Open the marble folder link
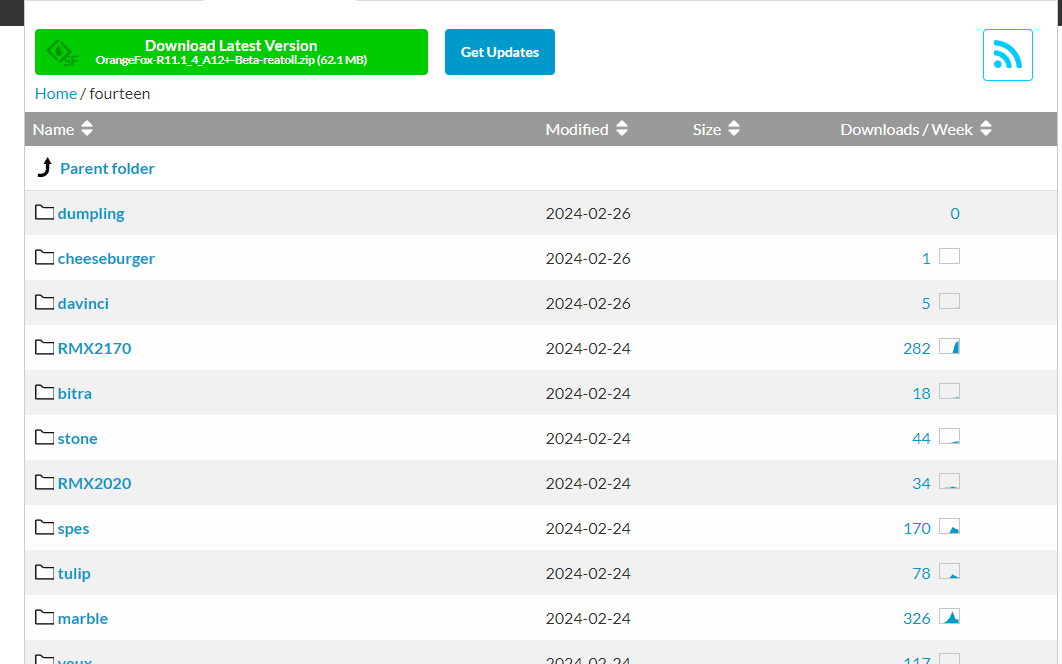Viewport: 1062px width, 664px height. coord(83,619)
